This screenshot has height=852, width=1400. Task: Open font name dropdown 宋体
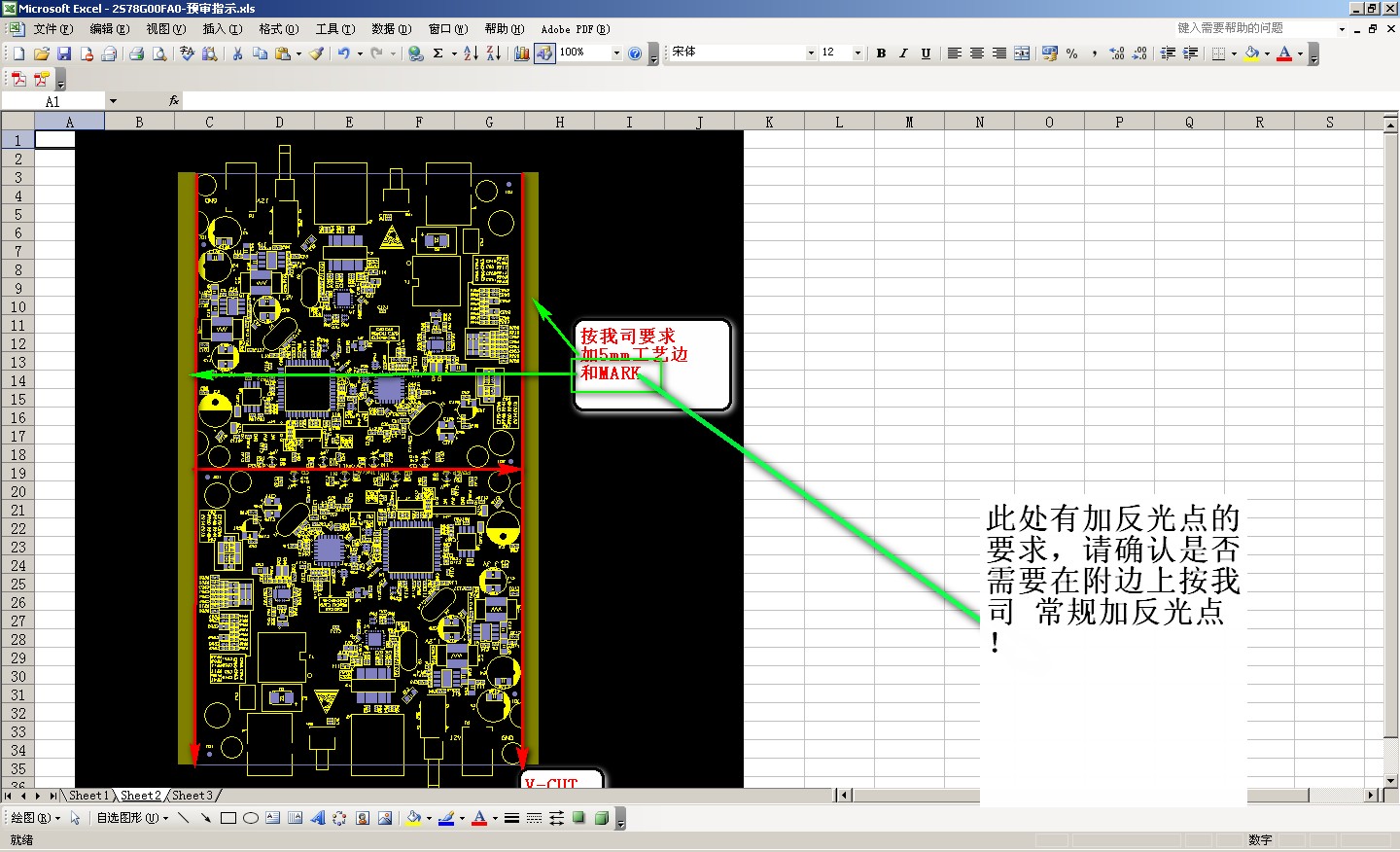(x=812, y=53)
